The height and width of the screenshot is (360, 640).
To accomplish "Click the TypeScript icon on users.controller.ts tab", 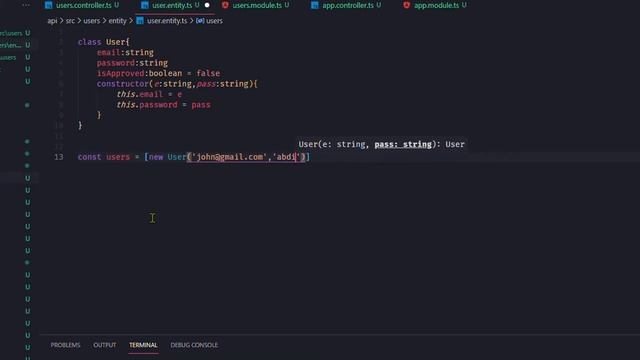I will pyautogui.click(x=49, y=5).
